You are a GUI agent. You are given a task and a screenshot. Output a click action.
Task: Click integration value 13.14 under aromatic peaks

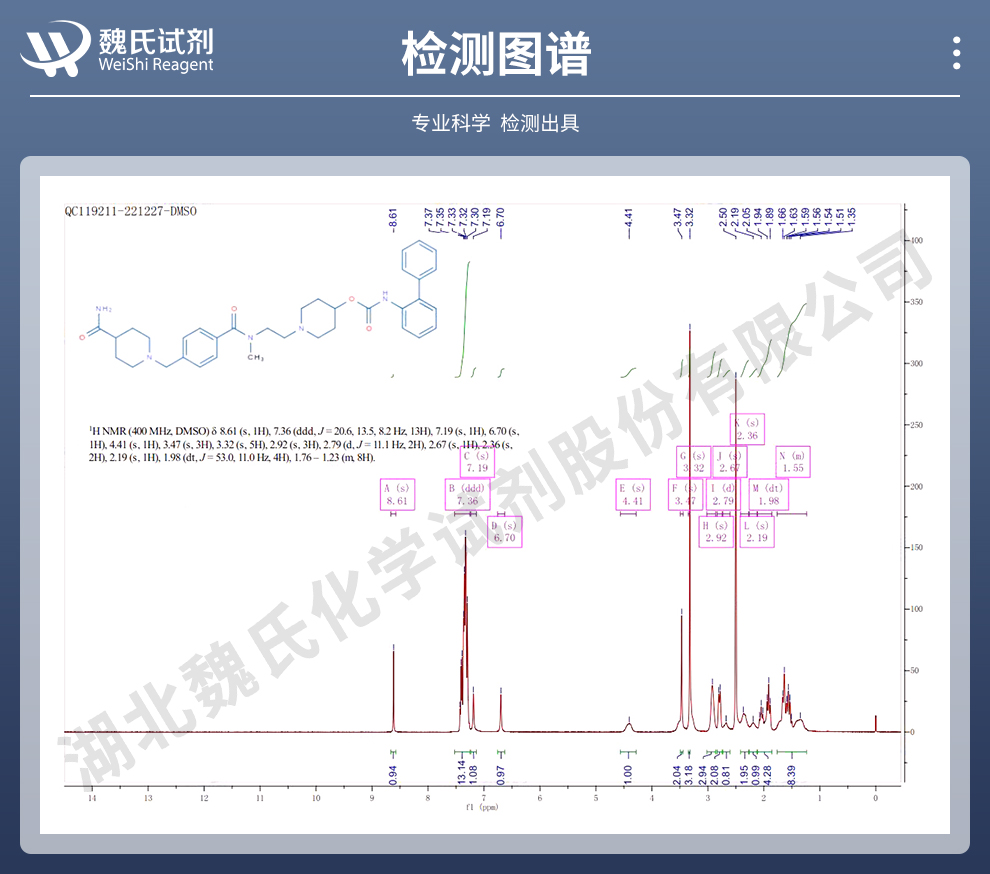462,772
